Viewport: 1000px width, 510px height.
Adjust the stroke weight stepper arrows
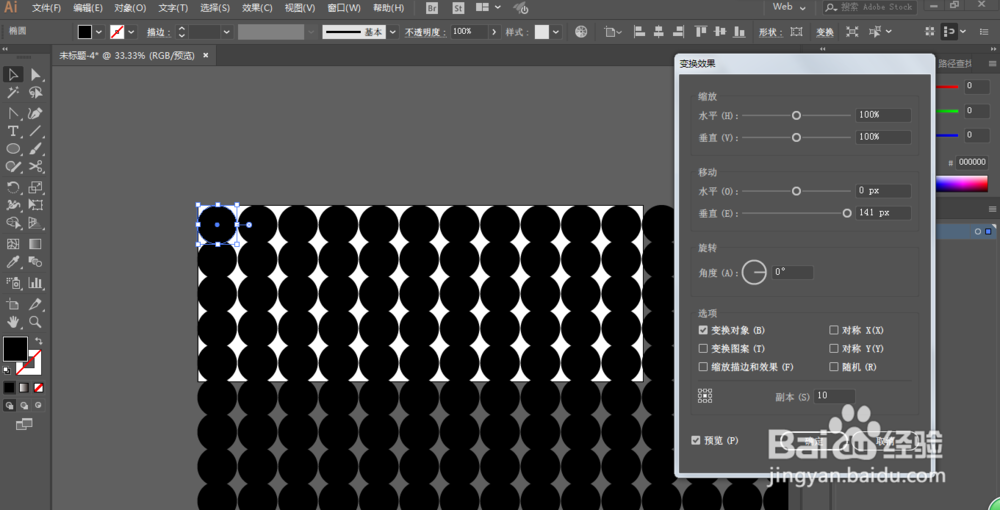click(182, 32)
